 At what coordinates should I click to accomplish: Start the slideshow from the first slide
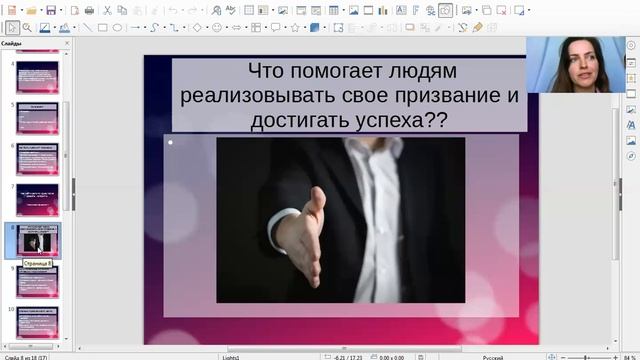(x=301, y=11)
